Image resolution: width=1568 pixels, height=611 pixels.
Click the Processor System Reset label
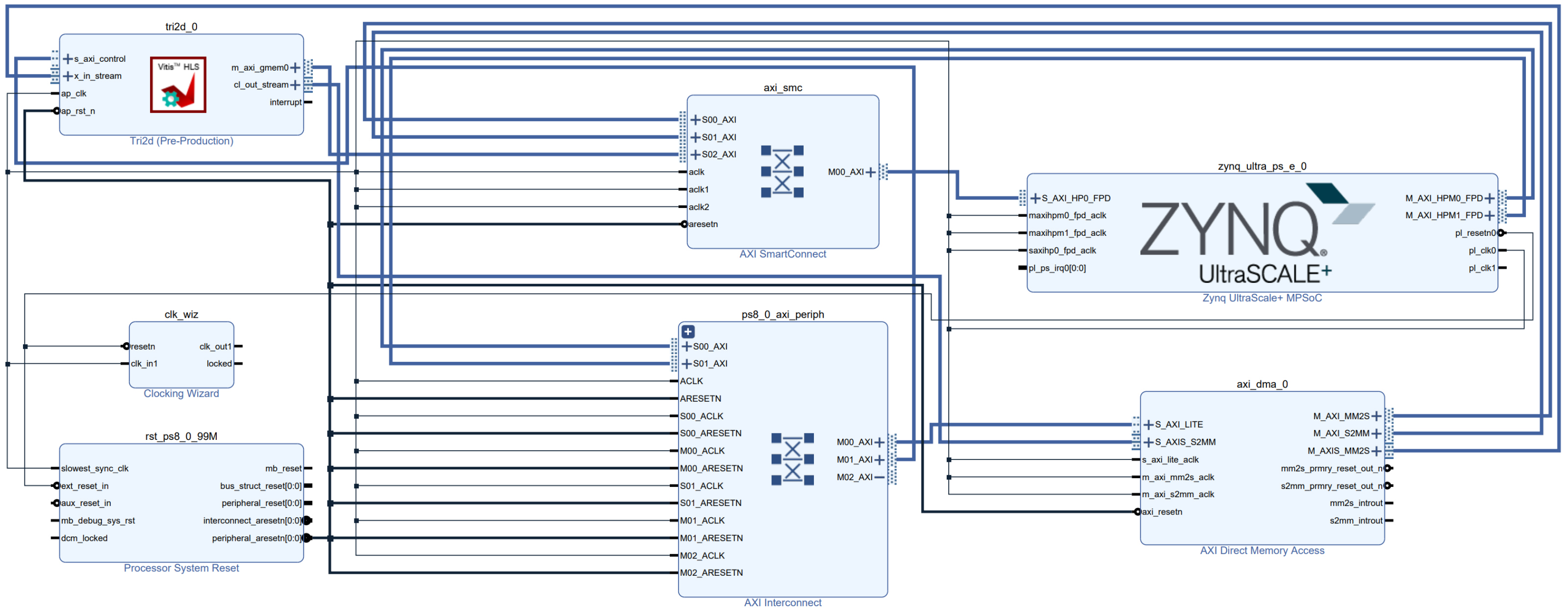pyautogui.click(x=181, y=568)
